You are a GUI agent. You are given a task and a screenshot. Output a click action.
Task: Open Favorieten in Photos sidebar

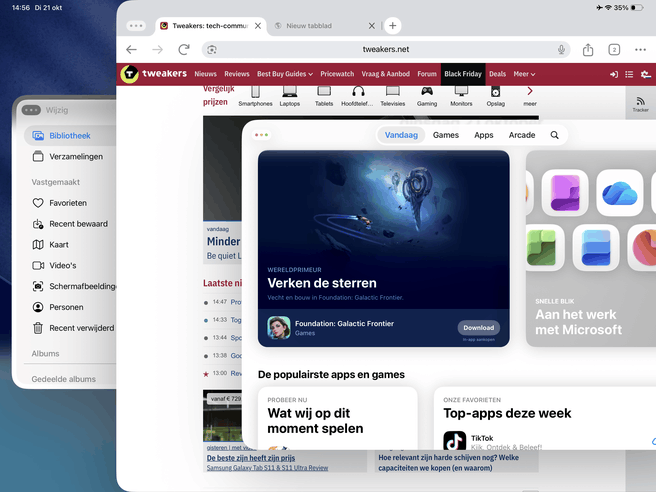(70, 203)
